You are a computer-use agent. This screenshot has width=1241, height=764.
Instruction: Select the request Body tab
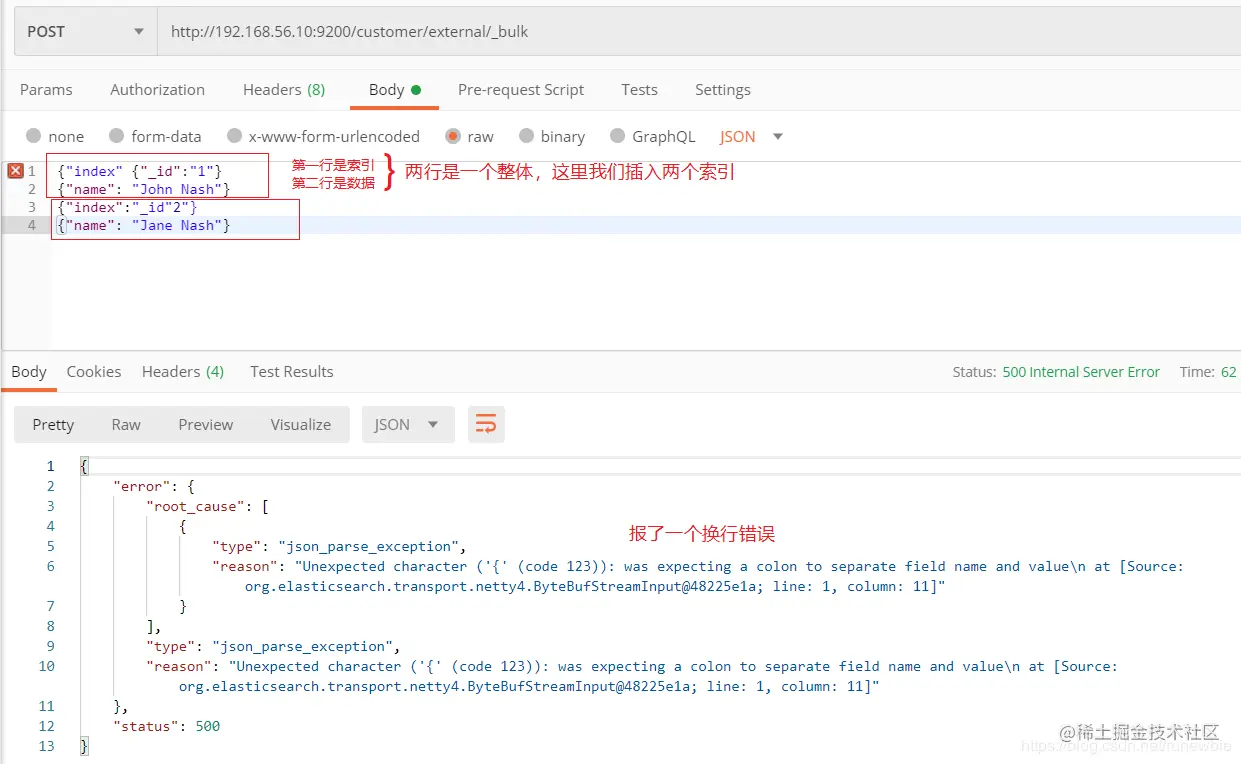coord(395,90)
